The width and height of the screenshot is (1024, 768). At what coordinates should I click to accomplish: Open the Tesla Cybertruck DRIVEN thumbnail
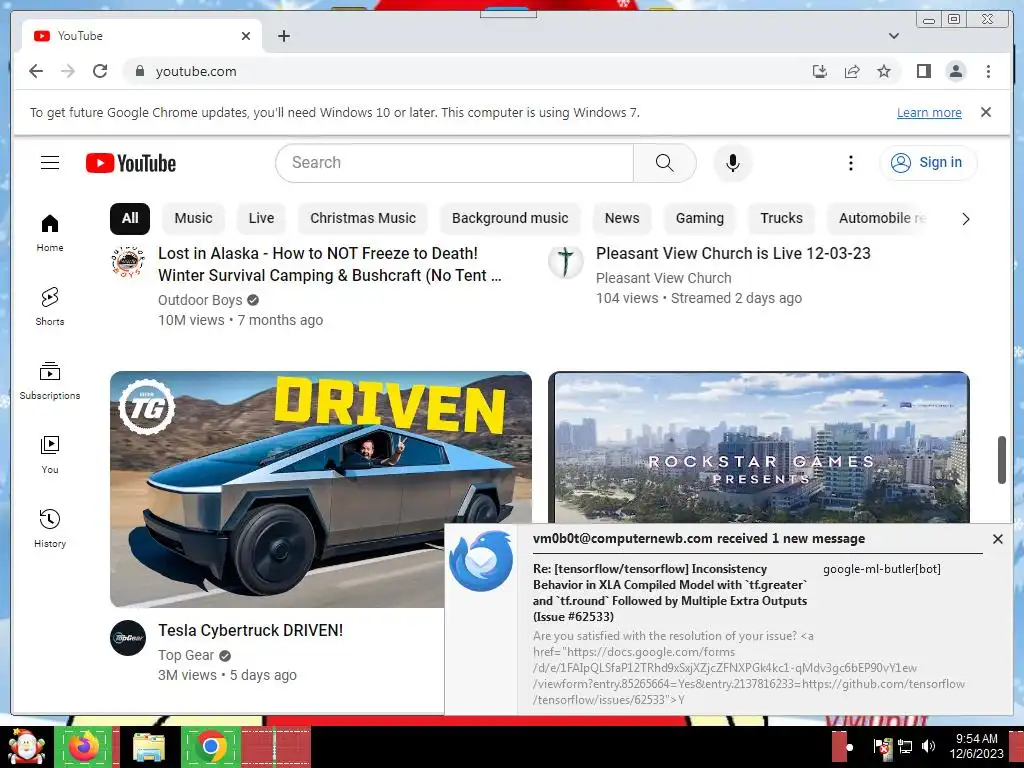321,489
